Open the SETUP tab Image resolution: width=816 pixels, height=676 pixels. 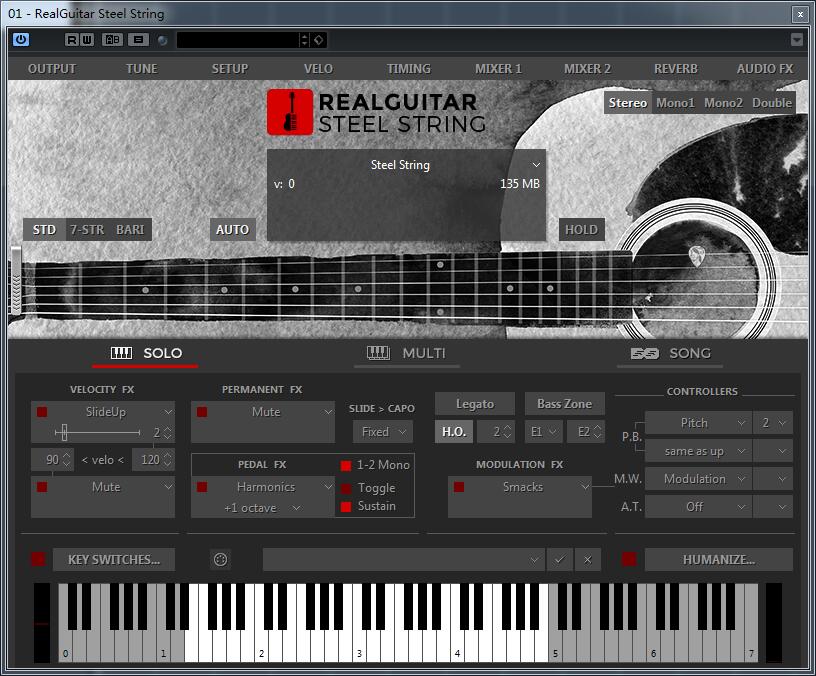[x=230, y=69]
